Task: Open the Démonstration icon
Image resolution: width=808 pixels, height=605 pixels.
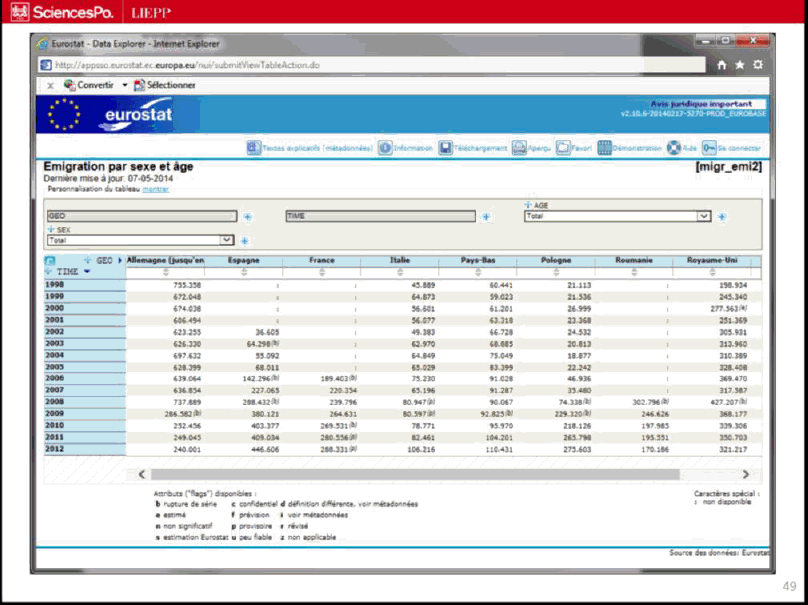Action: point(603,147)
